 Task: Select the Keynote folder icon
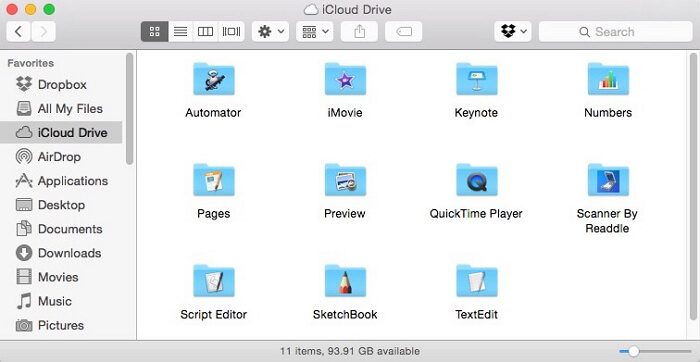[476, 79]
